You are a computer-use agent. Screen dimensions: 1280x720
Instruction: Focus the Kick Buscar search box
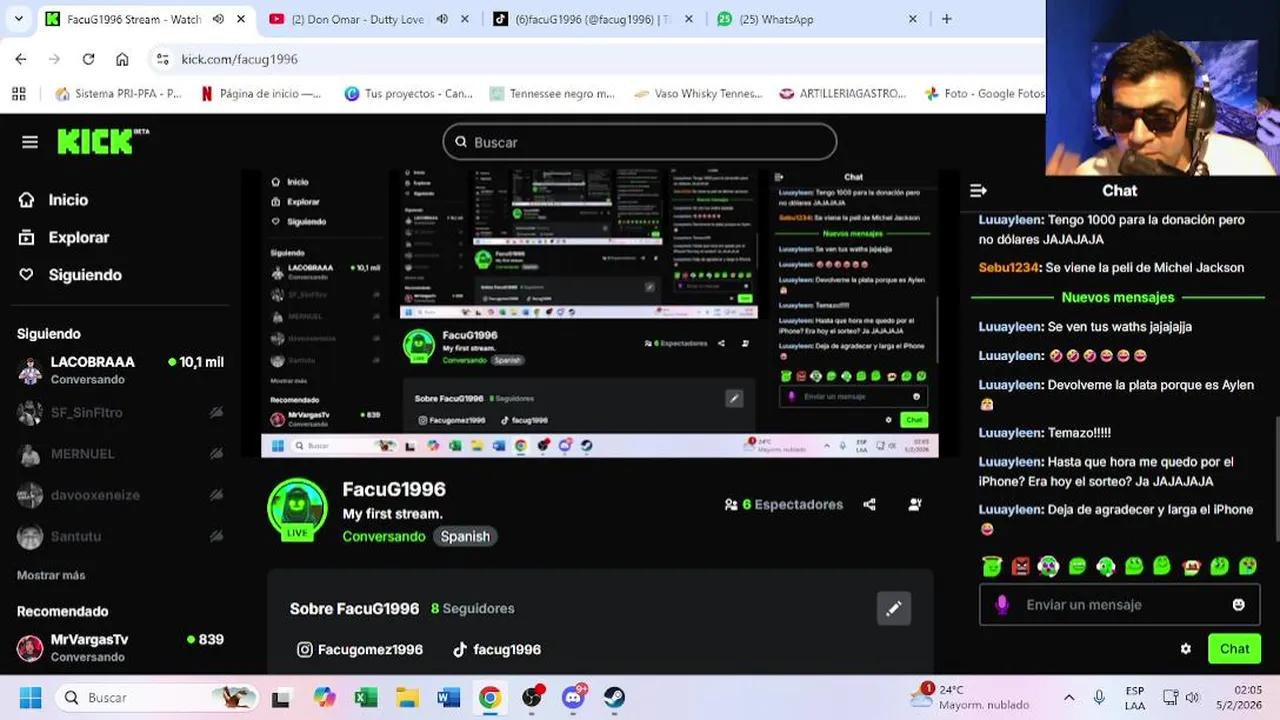pyautogui.click(x=640, y=142)
